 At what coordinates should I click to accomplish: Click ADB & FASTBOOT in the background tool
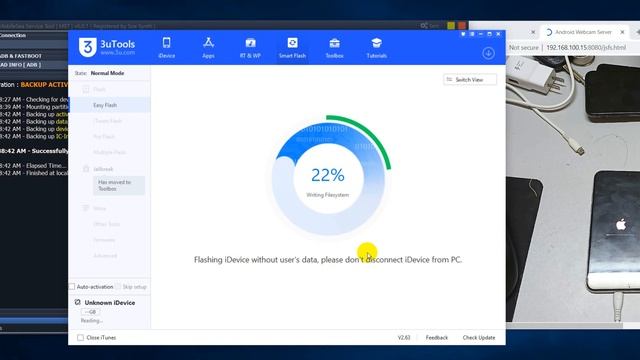[21, 56]
